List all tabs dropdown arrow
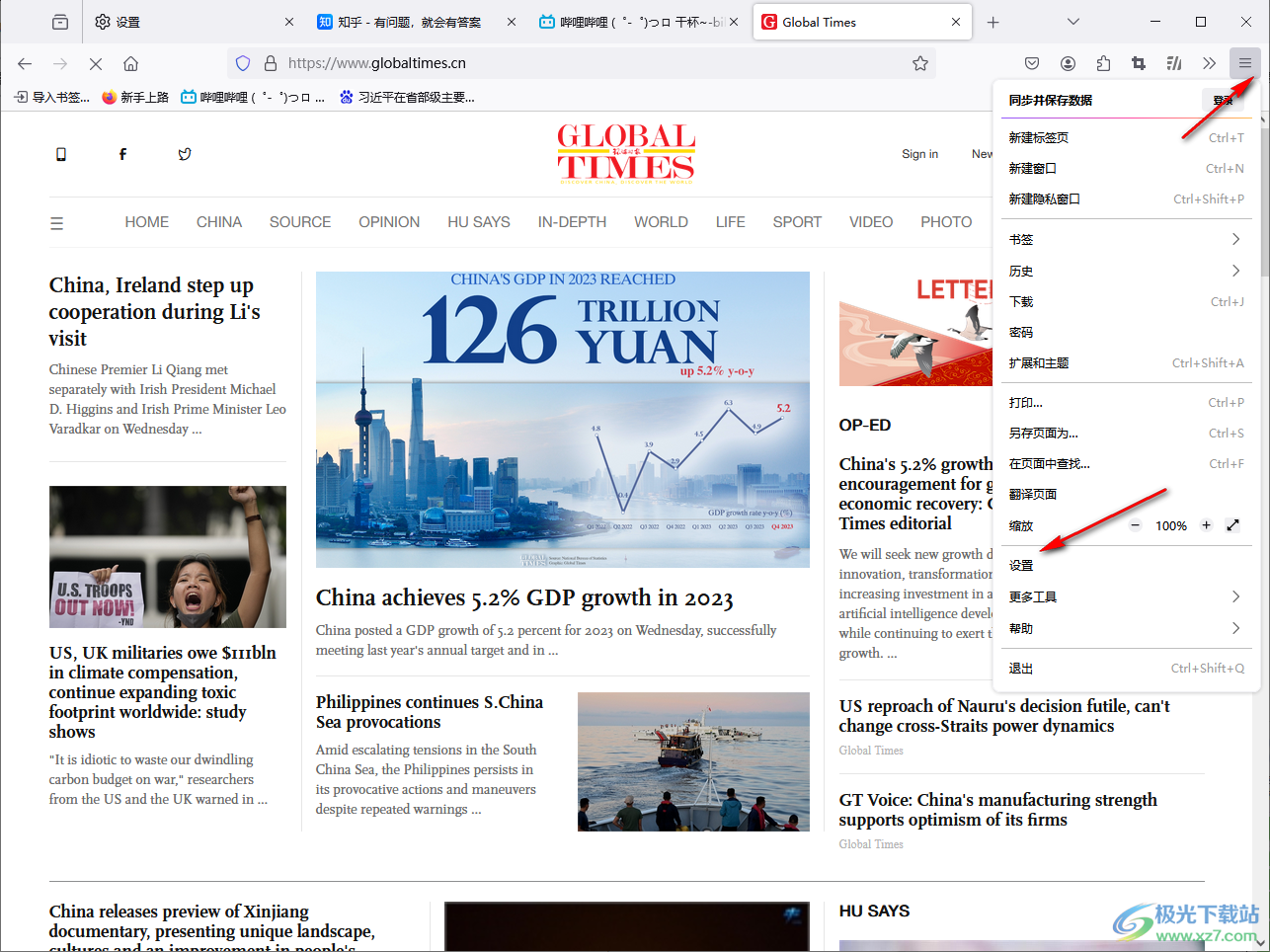The image size is (1270, 952). click(x=1073, y=22)
